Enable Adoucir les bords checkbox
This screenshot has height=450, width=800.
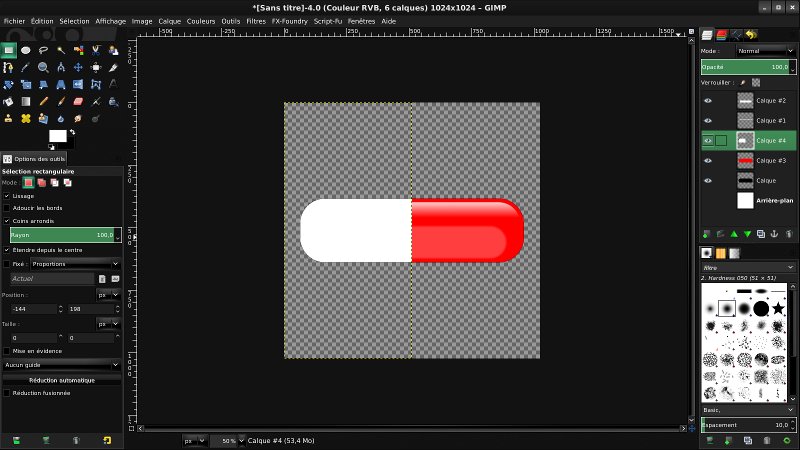pos(7,208)
